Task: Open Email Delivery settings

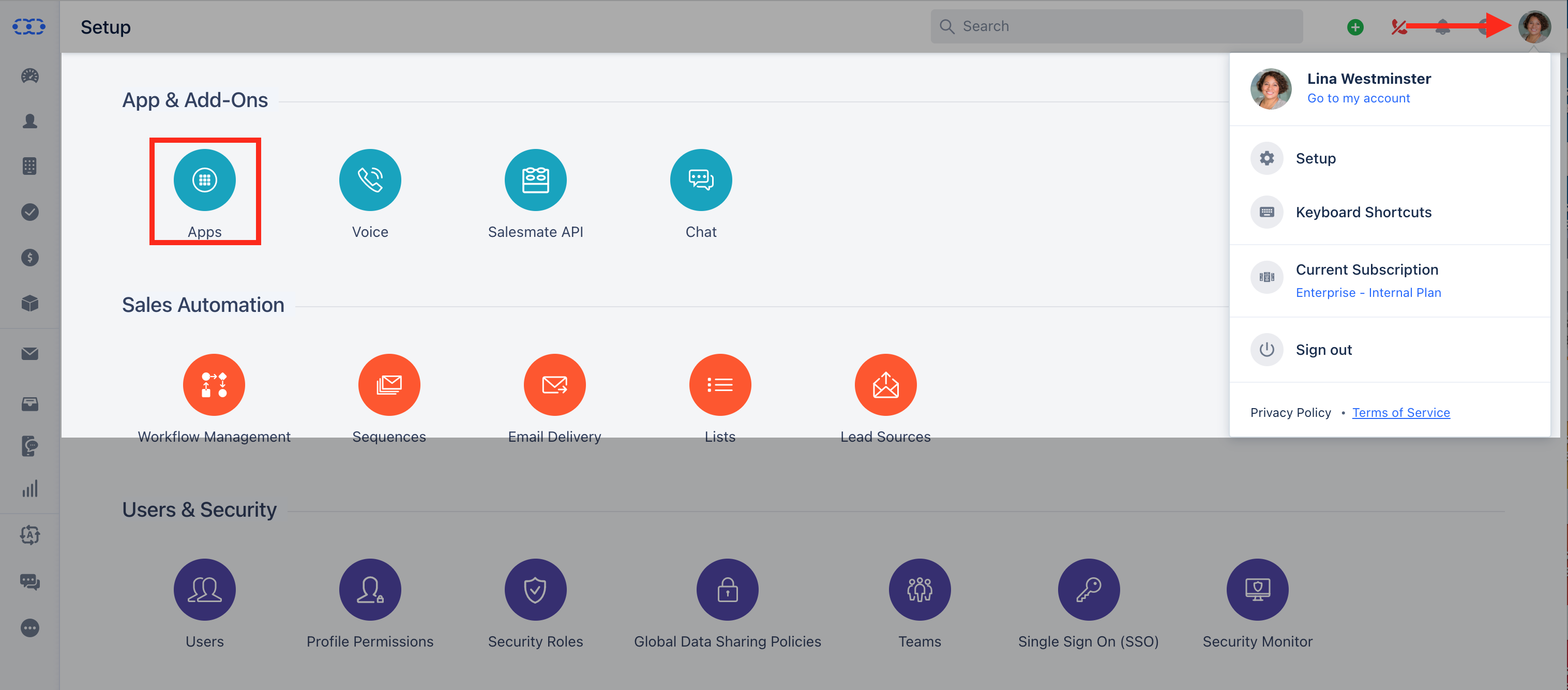Action: [x=555, y=385]
